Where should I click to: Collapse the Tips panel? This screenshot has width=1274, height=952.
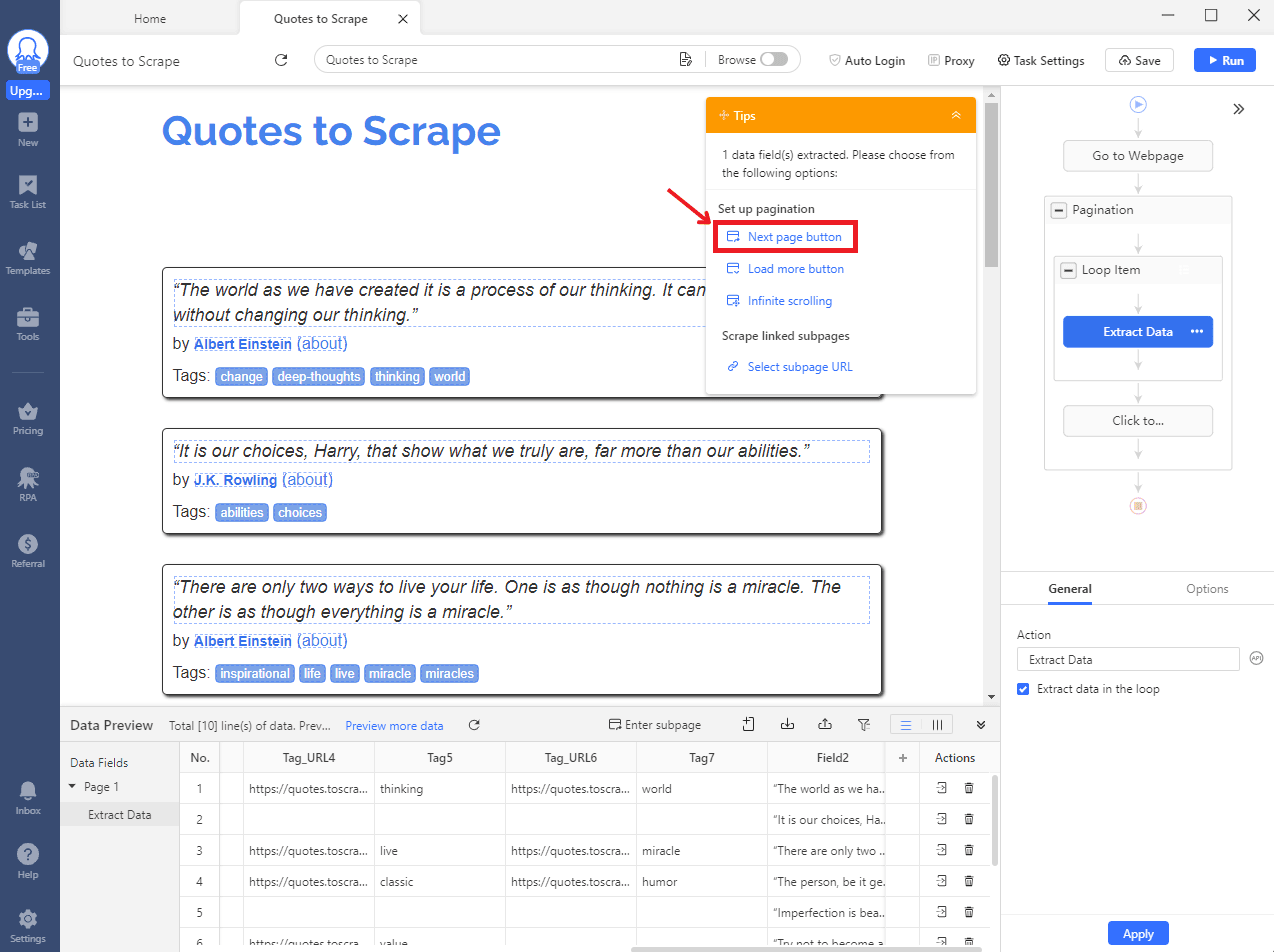click(955, 116)
